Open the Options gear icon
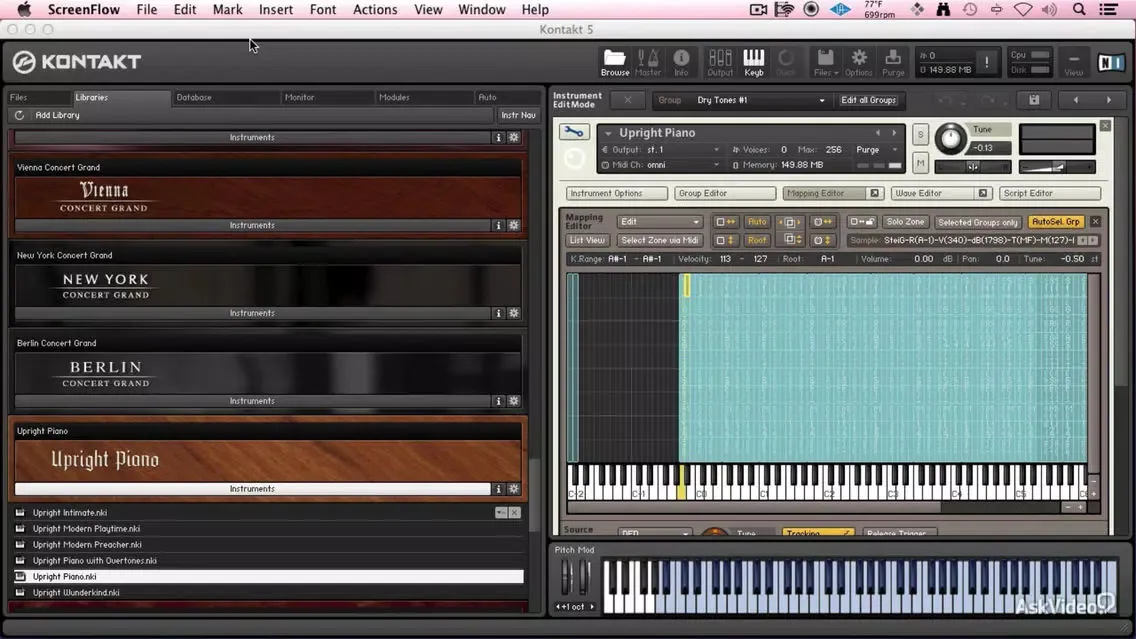Viewport: 1136px width, 639px height. (859, 62)
